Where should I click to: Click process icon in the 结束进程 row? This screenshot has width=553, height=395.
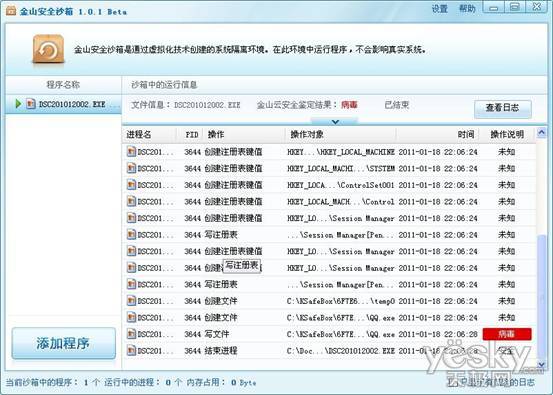coord(131,351)
